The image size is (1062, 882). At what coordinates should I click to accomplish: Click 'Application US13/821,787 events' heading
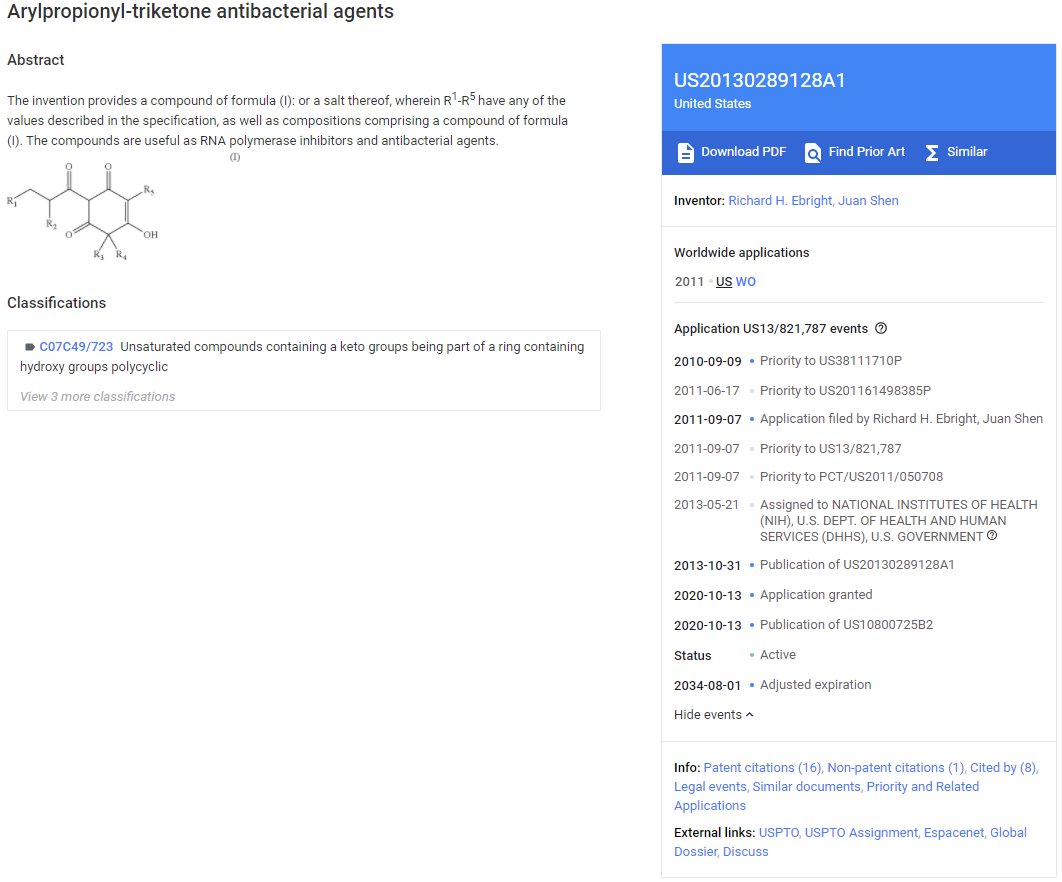[x=771, y=329]
